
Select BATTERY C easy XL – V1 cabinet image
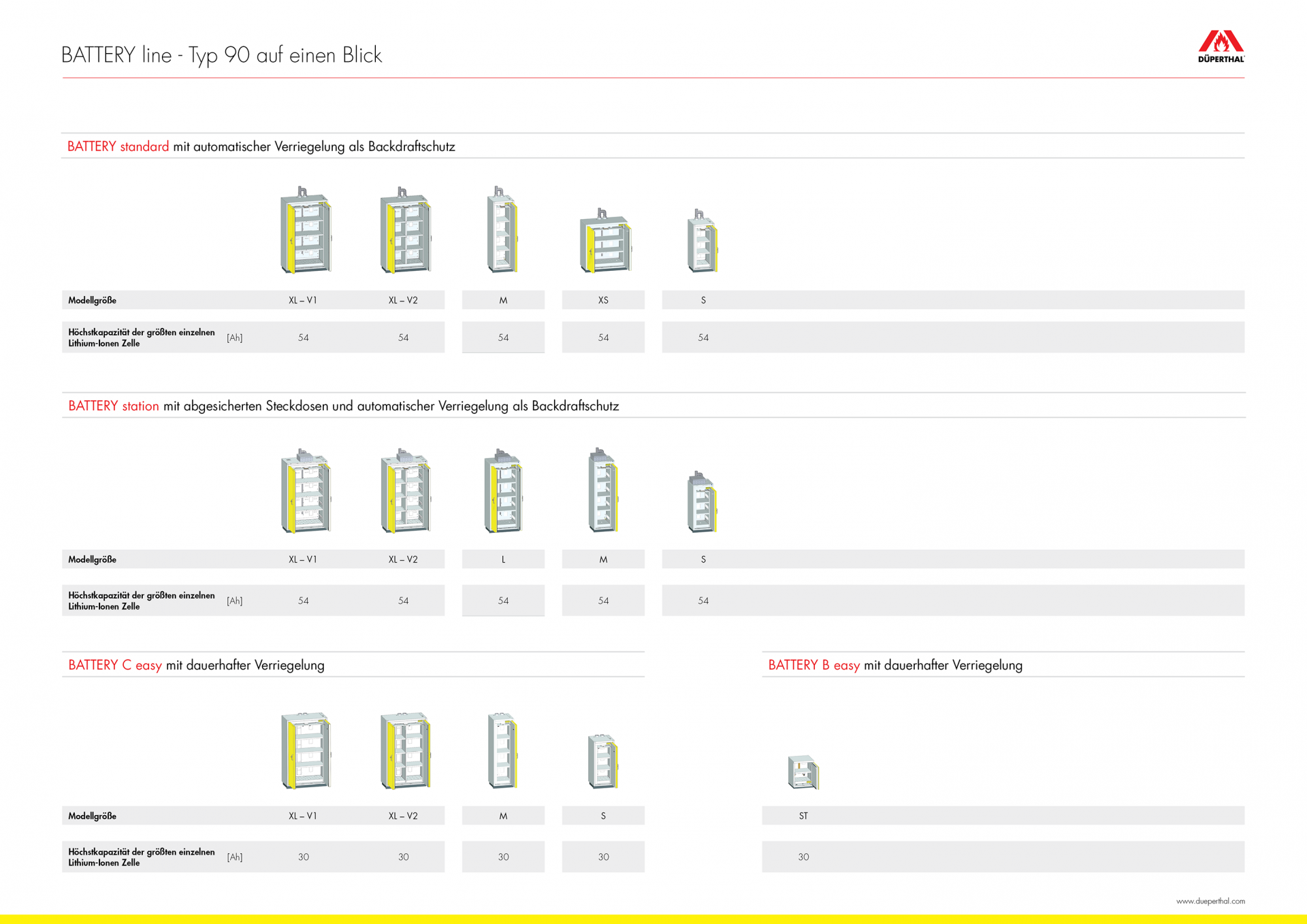[x=306, y=750]
